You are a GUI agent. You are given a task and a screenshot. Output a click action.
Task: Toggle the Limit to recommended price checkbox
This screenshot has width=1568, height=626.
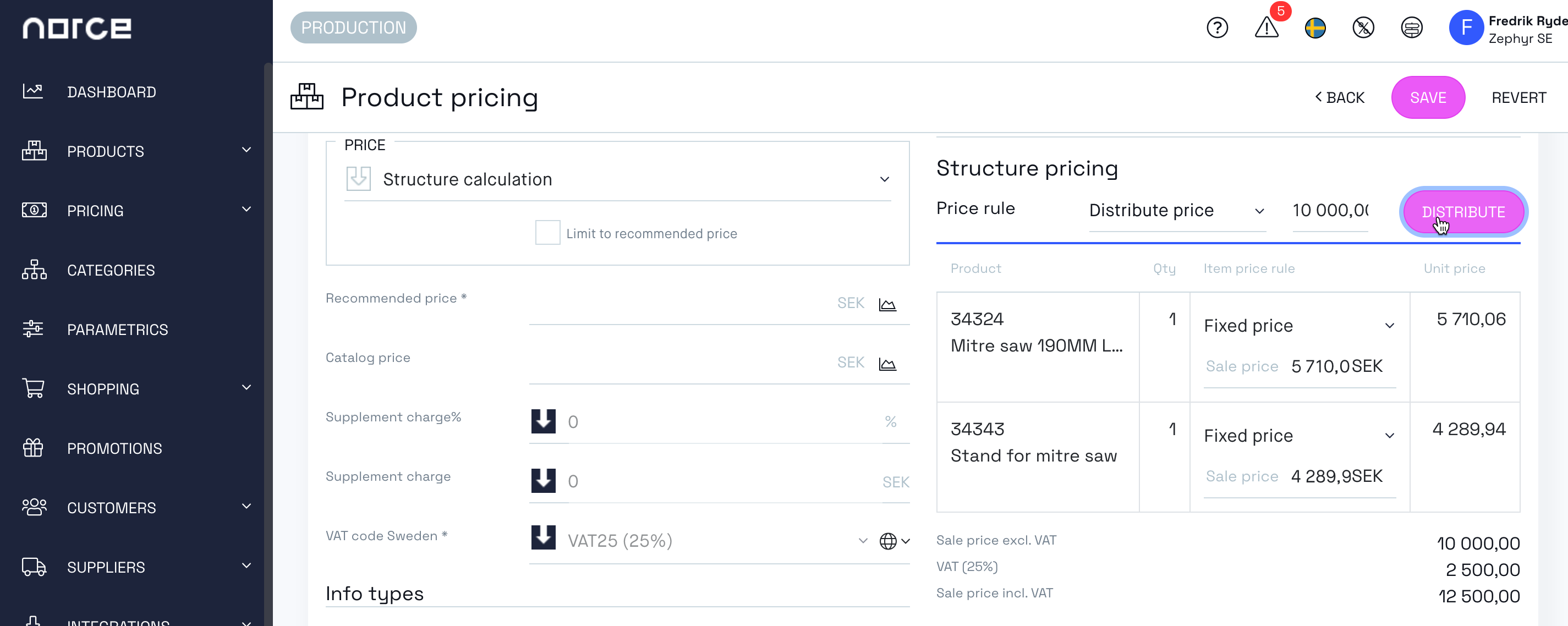[x=549, y=232]
